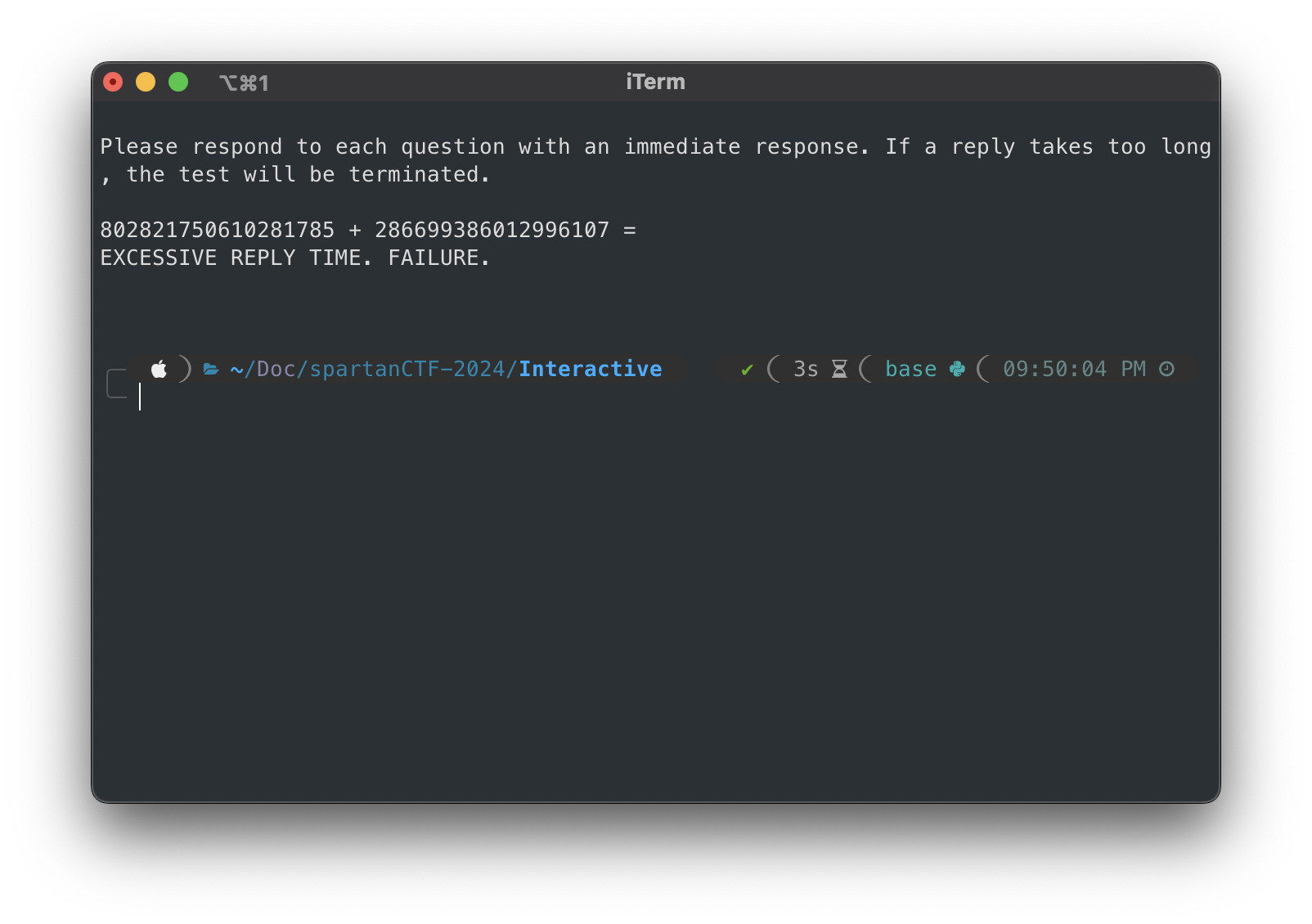Click the iTerm window title
1312x924 pixels.
pyautogui.click(x=655, y=82)
